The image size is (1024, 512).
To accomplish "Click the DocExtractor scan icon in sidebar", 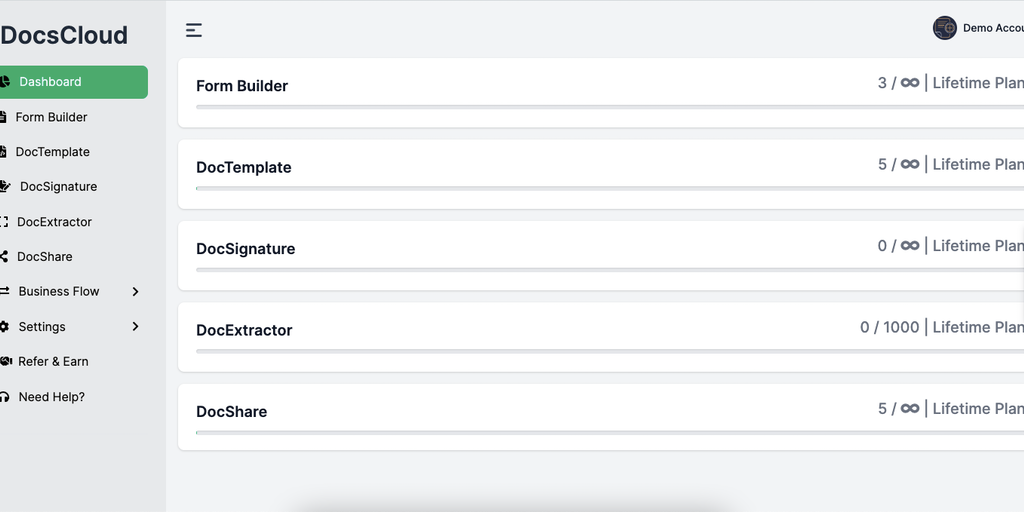I will coord(4,222).
